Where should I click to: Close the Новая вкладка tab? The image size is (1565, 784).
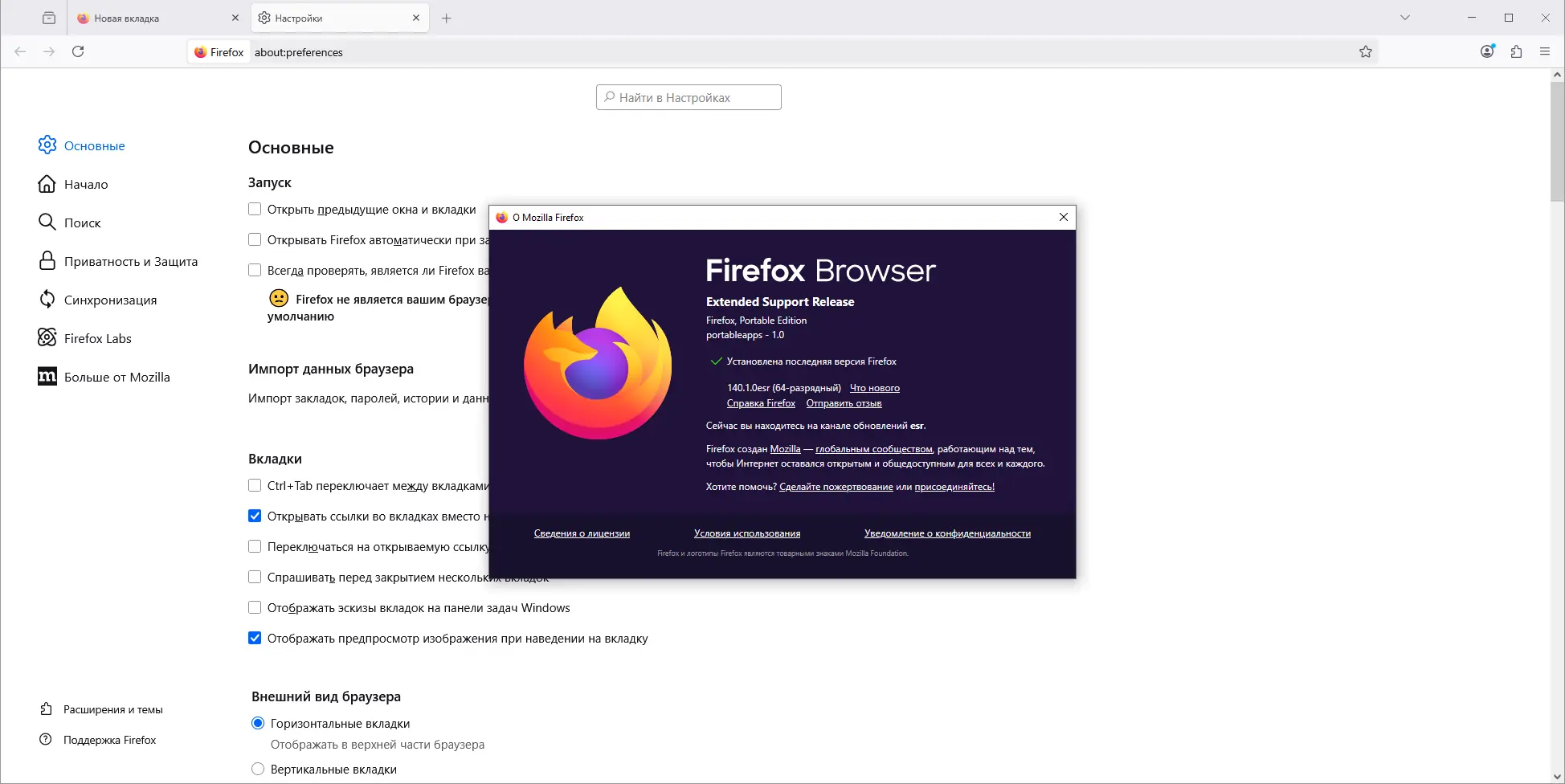235,18
